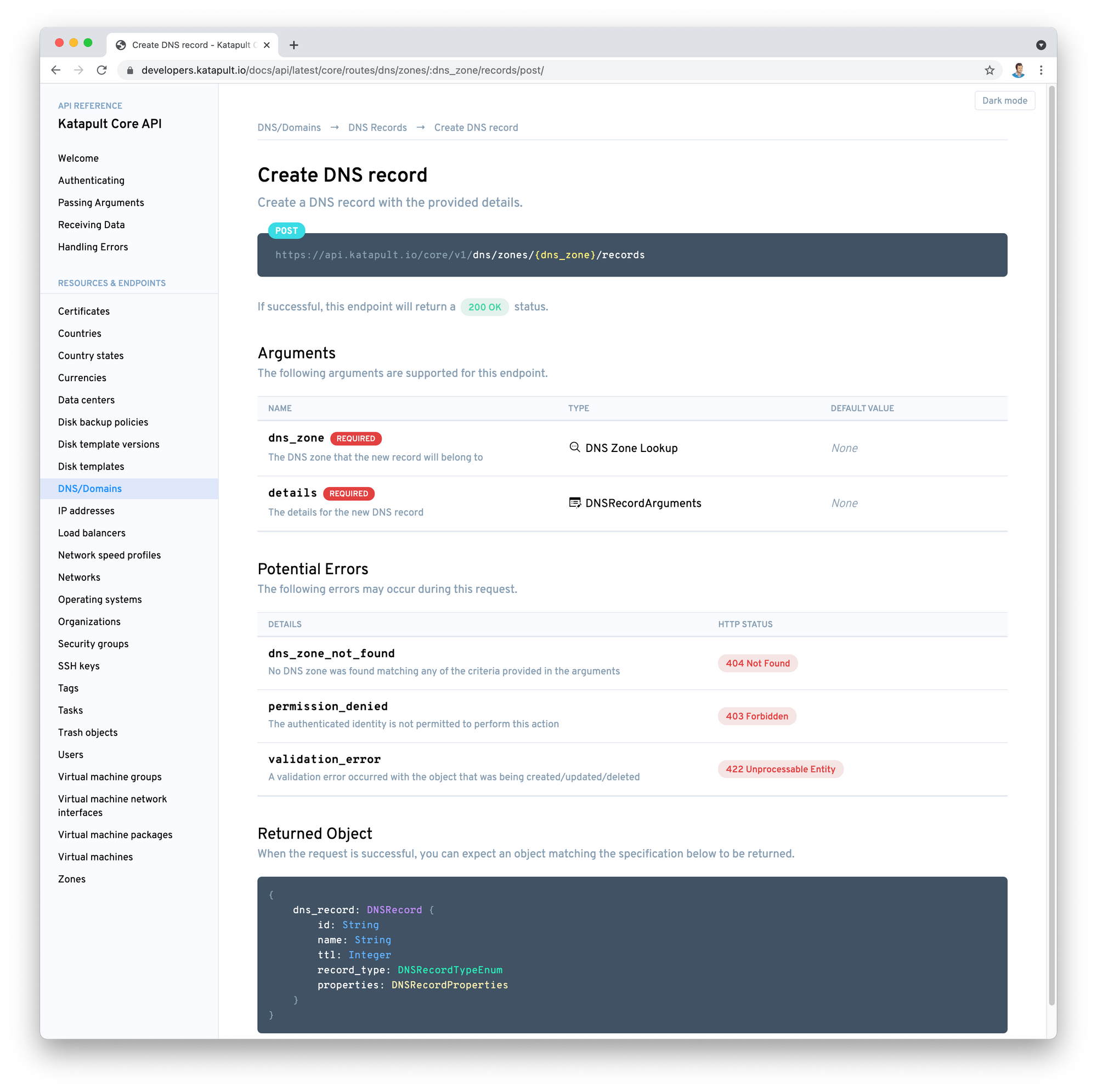Open Network speed profiles in sidebar

(x=109, y=555)
